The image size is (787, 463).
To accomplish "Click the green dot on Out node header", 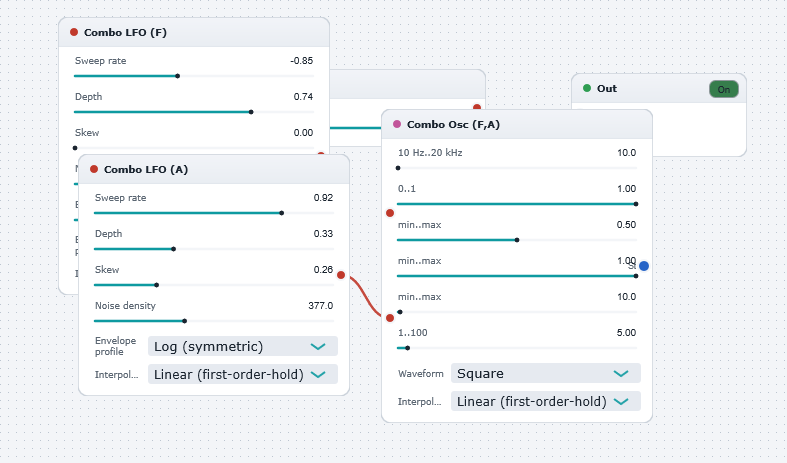I will click(587, 88).
